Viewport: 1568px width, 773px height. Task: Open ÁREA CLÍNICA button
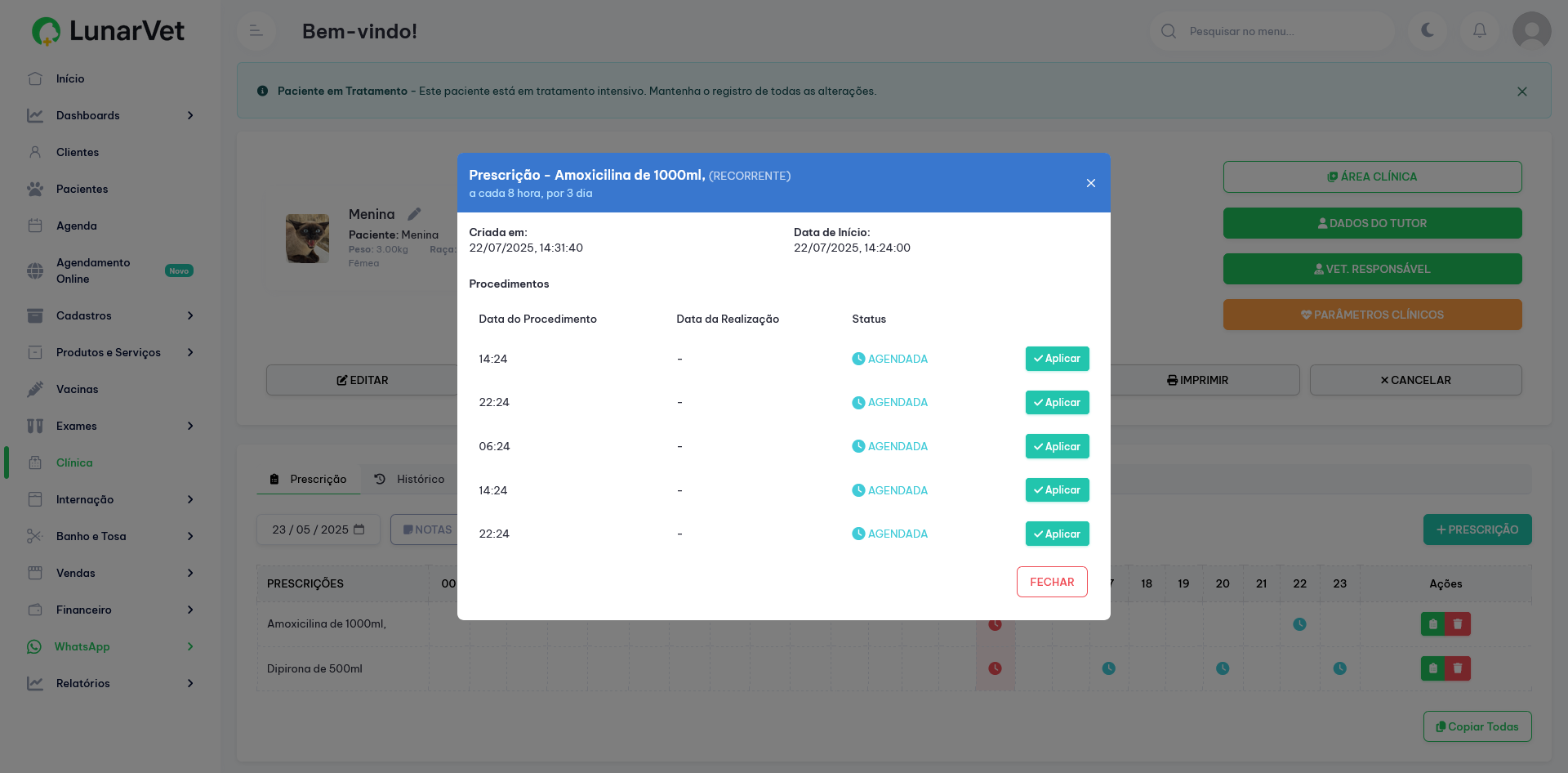pyautogui.click(x=1372, y=176)
